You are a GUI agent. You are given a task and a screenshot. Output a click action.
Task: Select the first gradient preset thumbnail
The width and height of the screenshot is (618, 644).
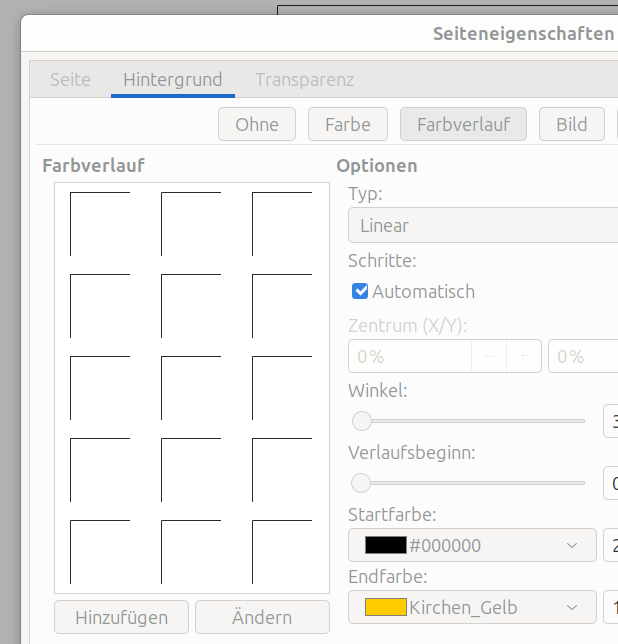[100, 224]
